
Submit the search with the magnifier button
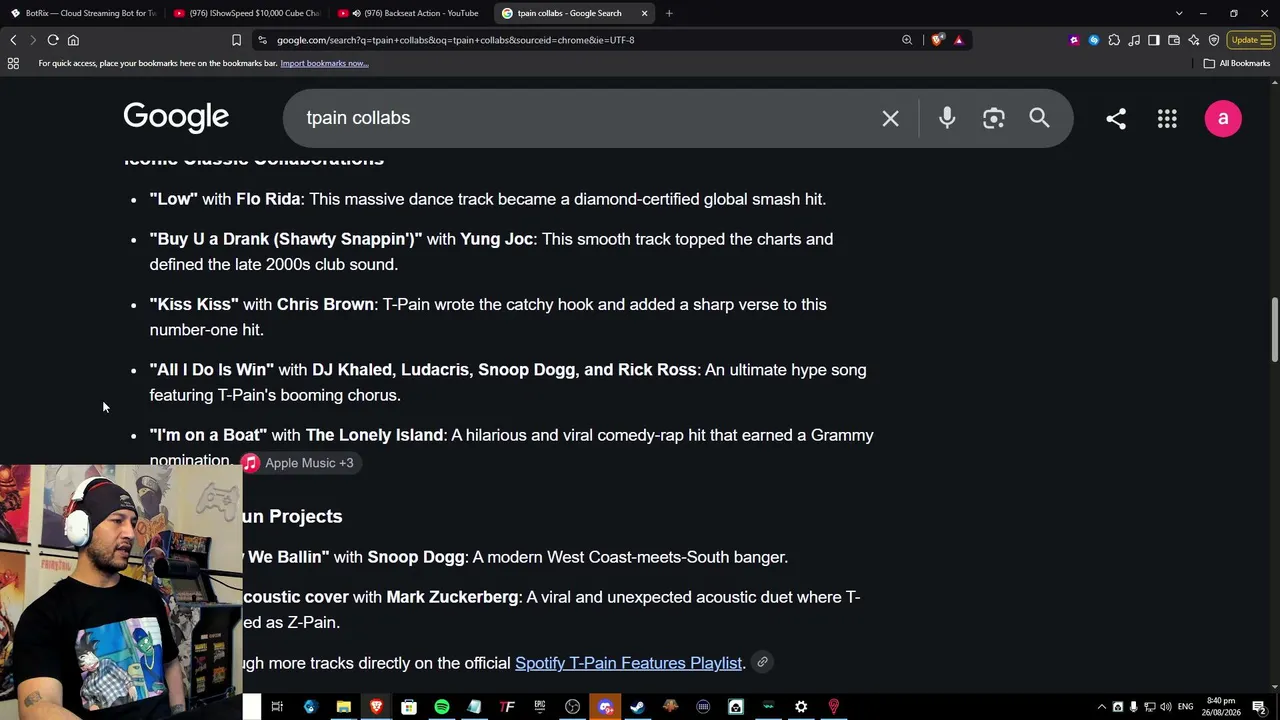click(x=1039, y=118)
